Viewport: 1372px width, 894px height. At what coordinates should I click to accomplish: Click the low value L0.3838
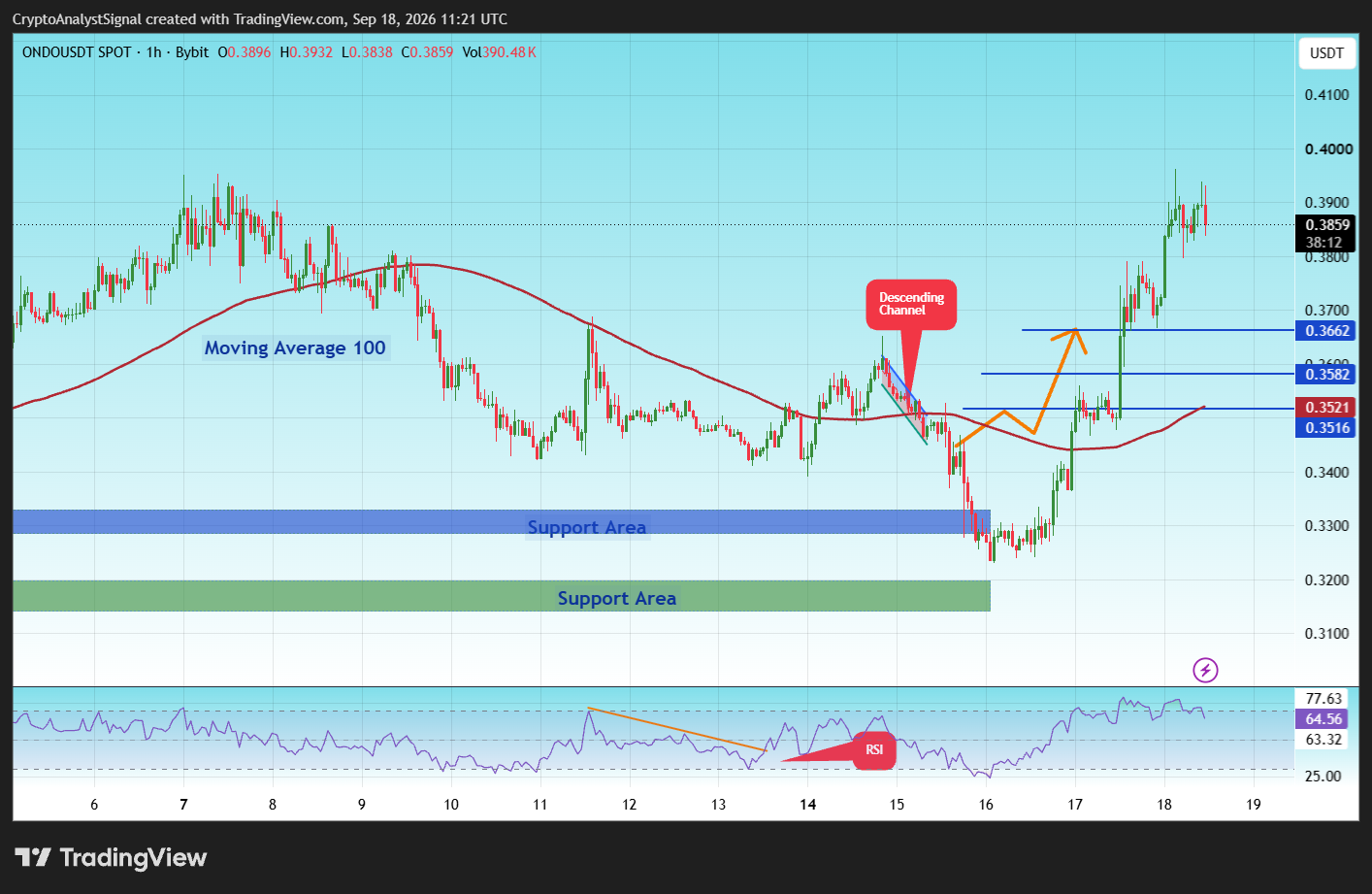[366, 52]
